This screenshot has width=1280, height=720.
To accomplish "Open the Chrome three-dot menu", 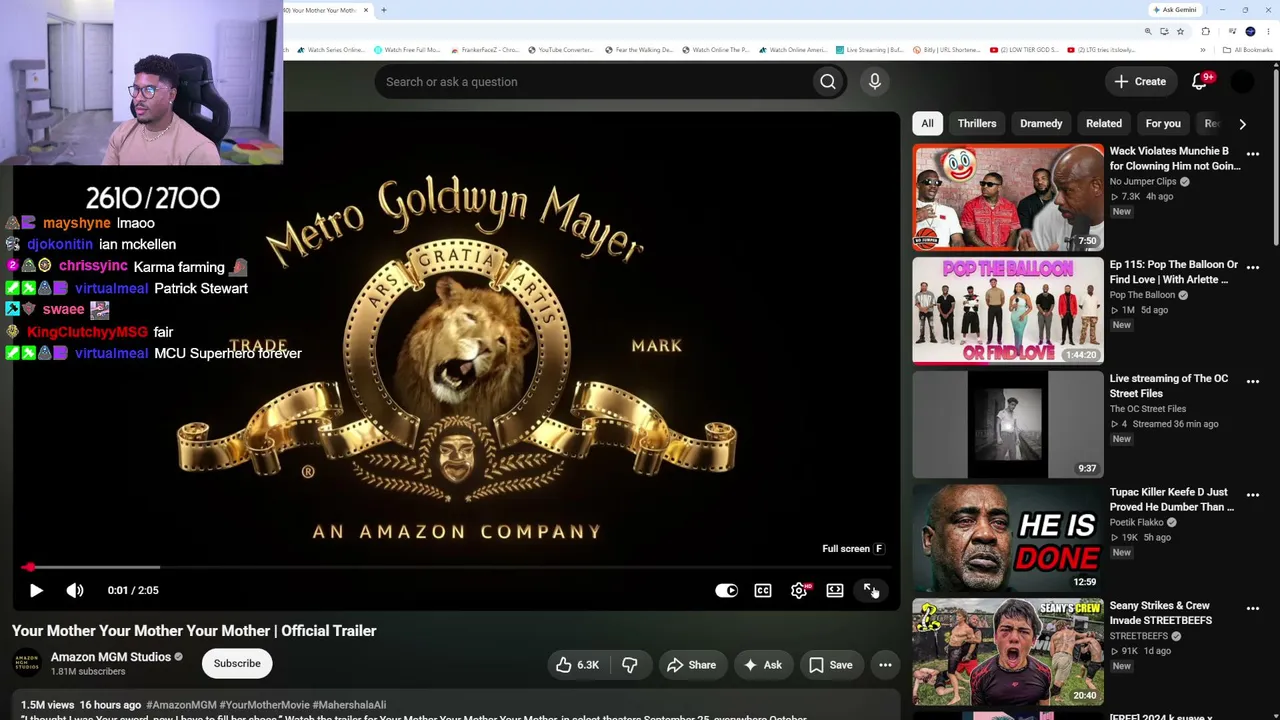I will tap(1268, 31).
